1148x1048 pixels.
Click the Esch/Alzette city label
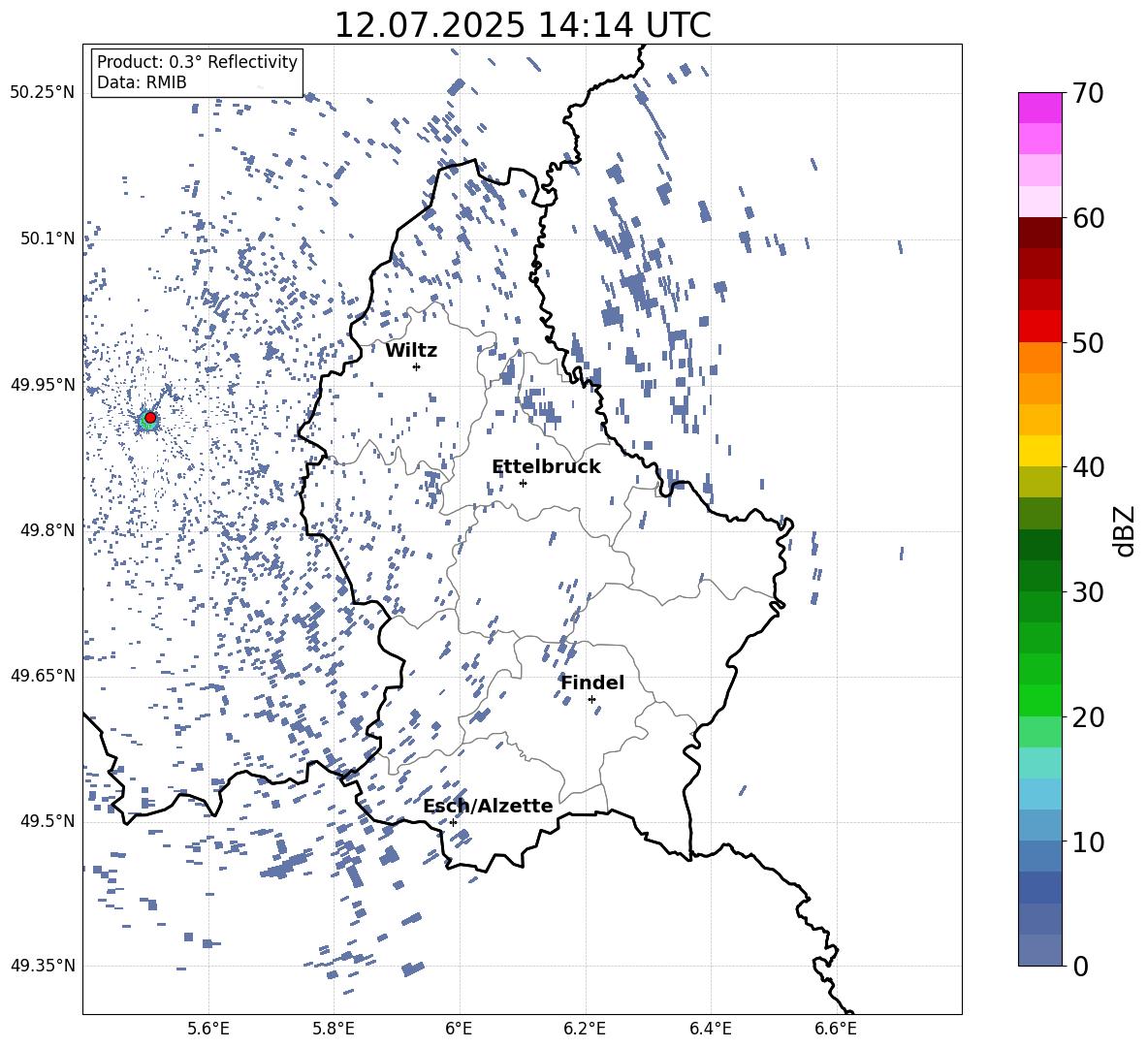489,806
